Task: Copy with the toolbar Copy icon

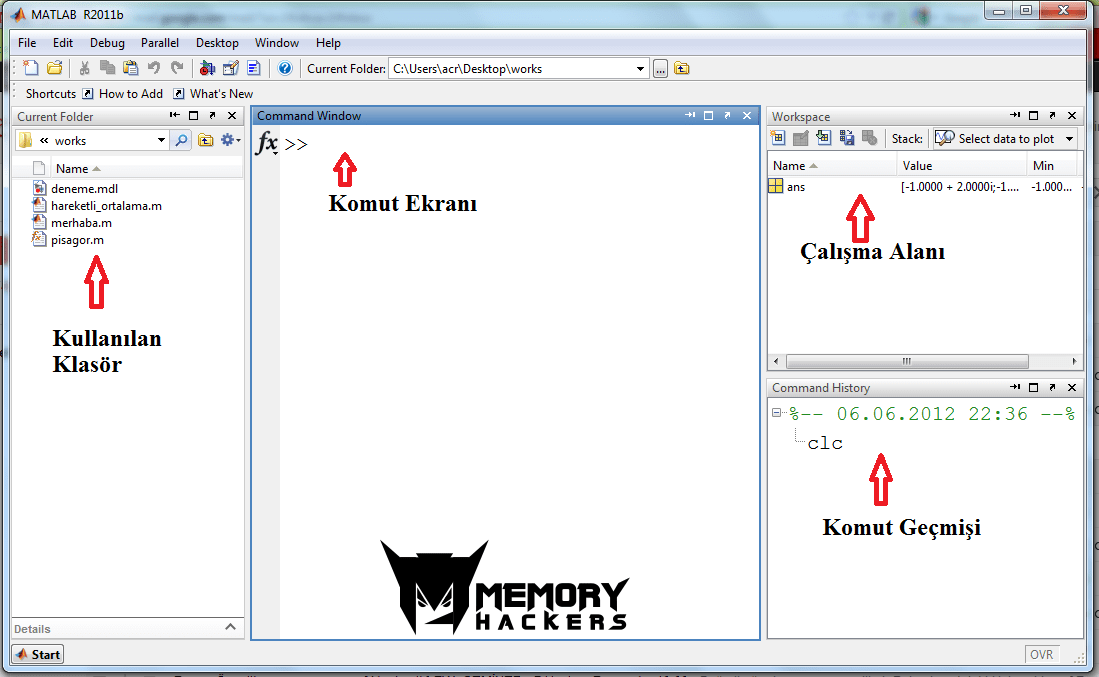Action: point(107,68)
